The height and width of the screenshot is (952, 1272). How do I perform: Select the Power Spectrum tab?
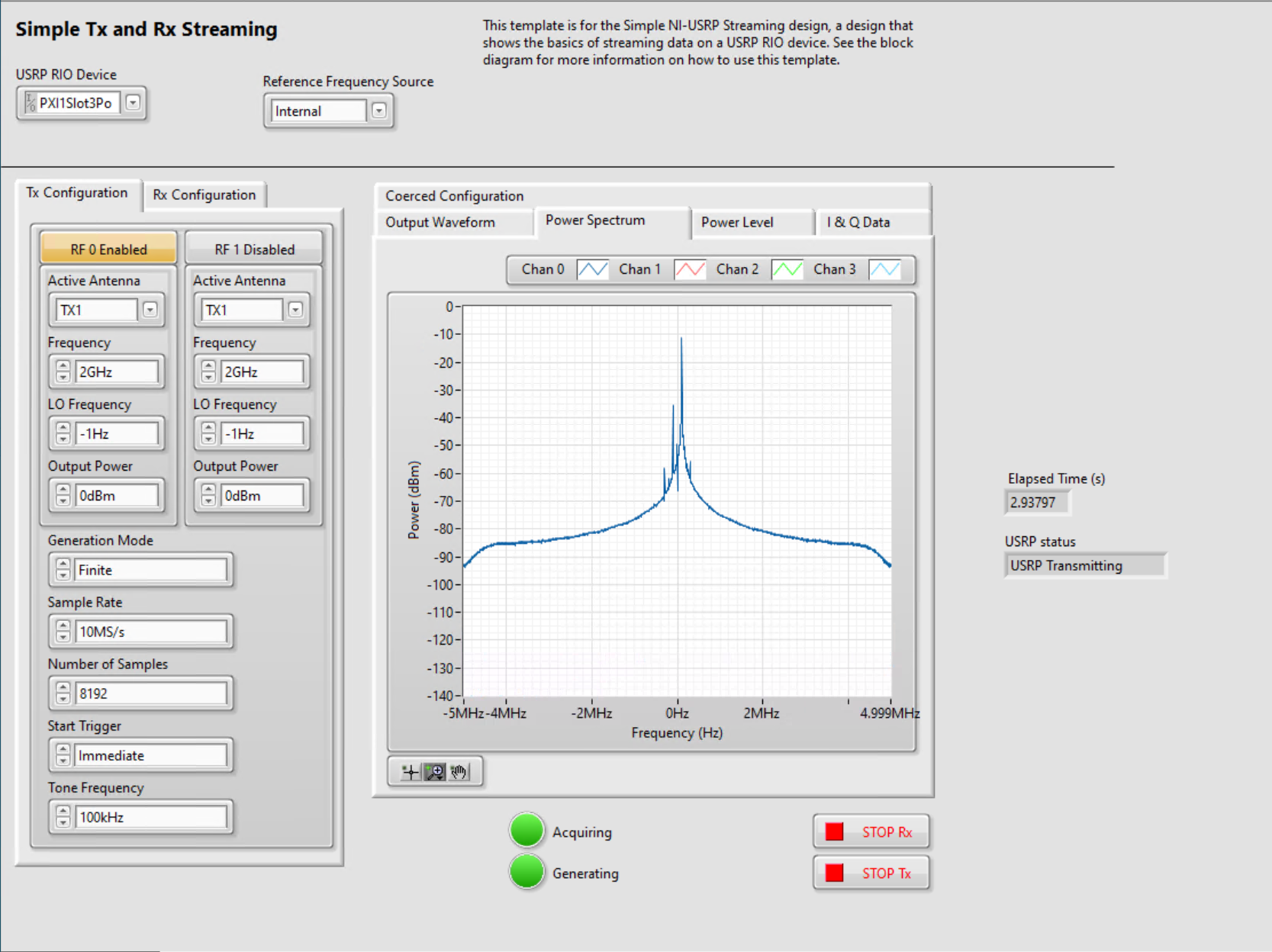(612, 221)
